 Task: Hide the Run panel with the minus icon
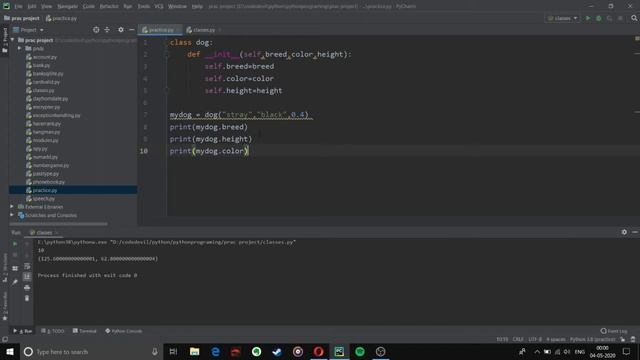pos(635,232)
